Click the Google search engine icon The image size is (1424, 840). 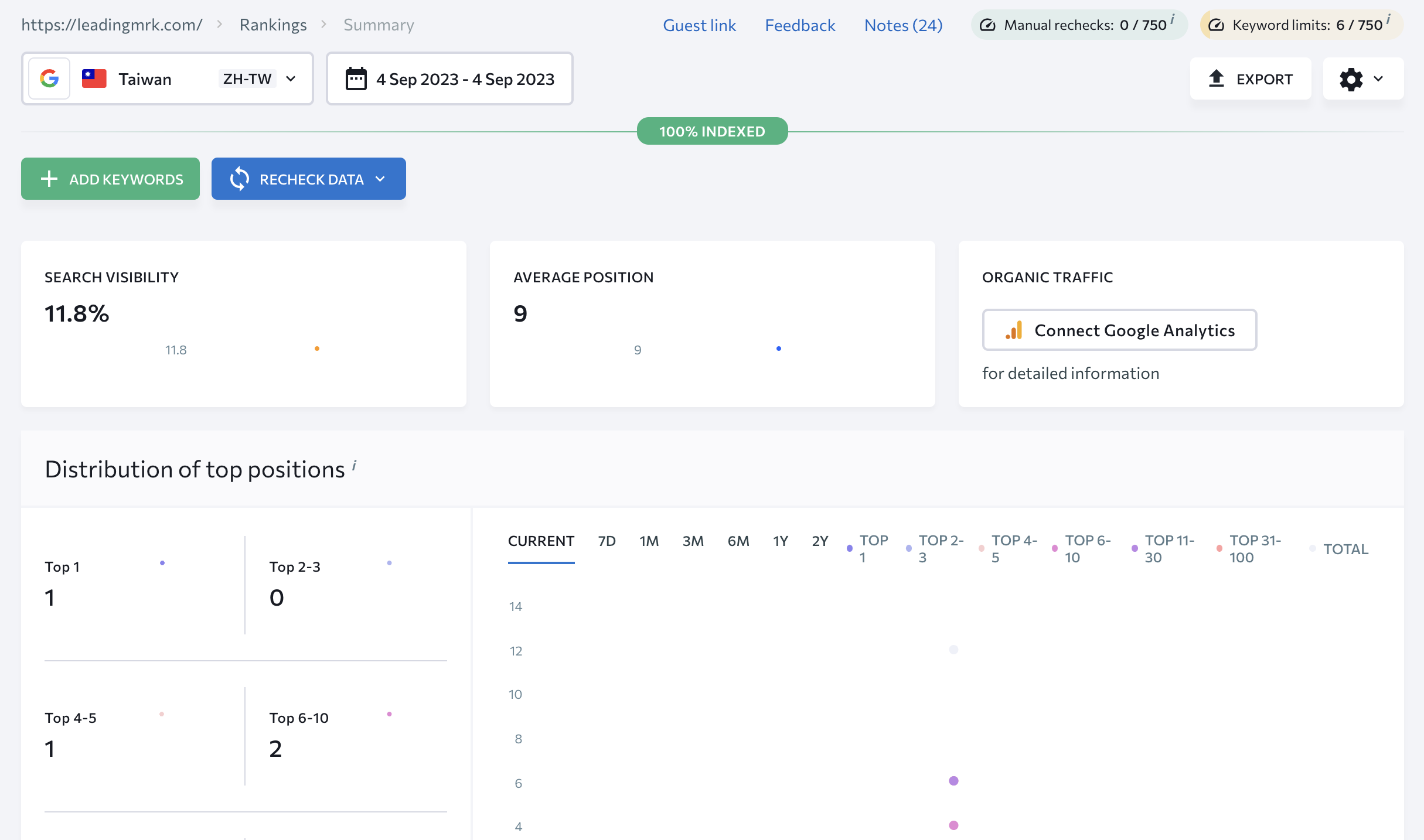(49, 78)
